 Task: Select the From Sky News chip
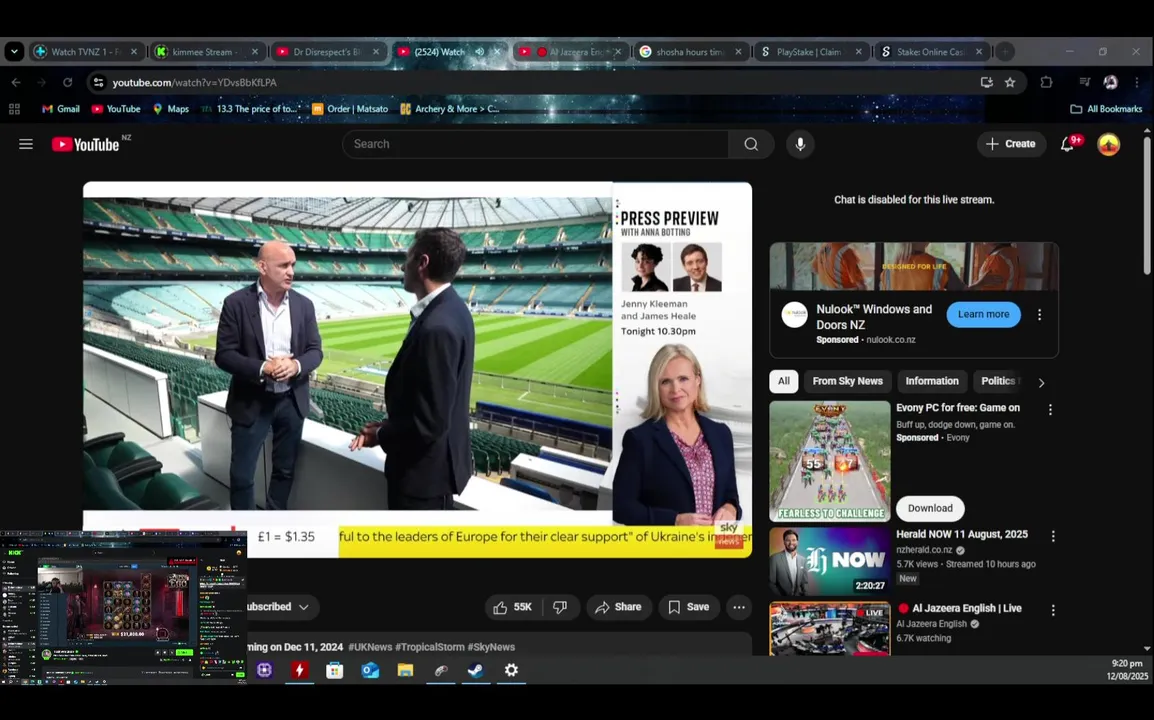(x=847, y=381)
